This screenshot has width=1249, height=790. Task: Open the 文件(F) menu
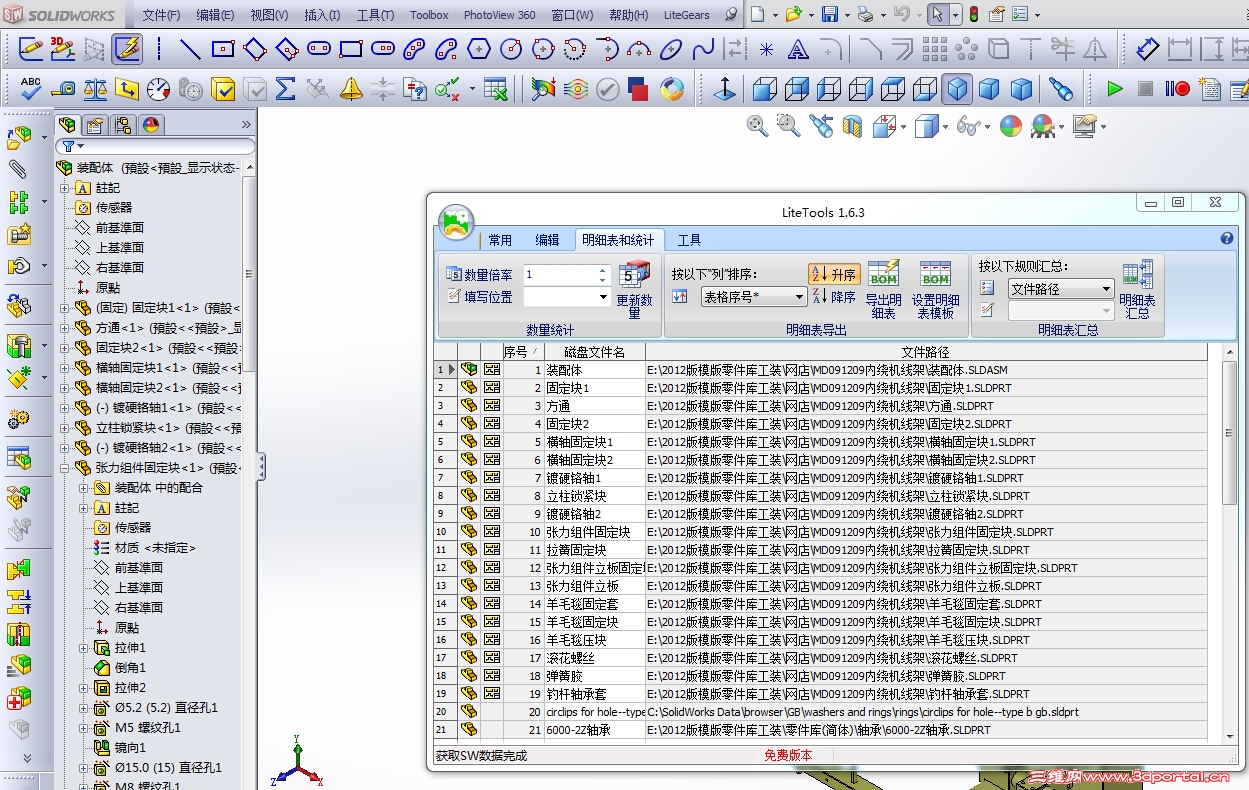161,15
